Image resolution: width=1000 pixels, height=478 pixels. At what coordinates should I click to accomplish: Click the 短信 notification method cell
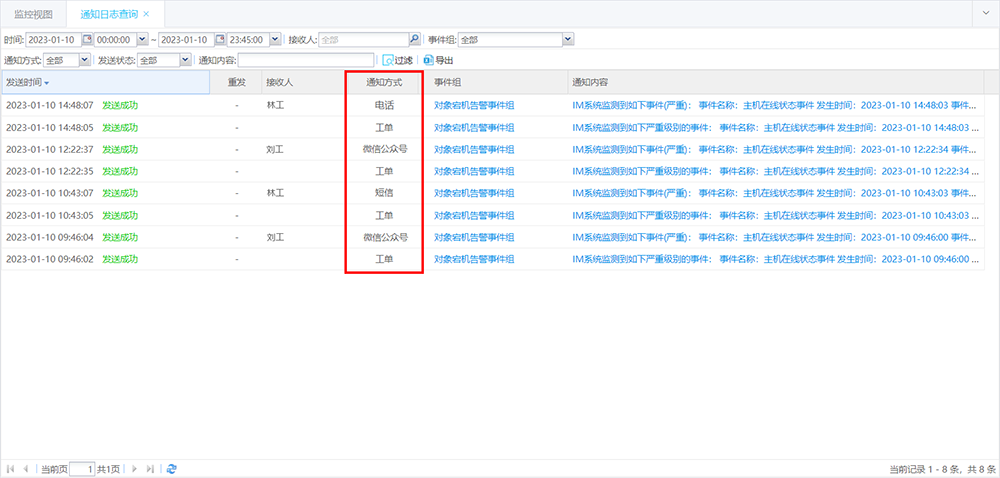point(384,193)
